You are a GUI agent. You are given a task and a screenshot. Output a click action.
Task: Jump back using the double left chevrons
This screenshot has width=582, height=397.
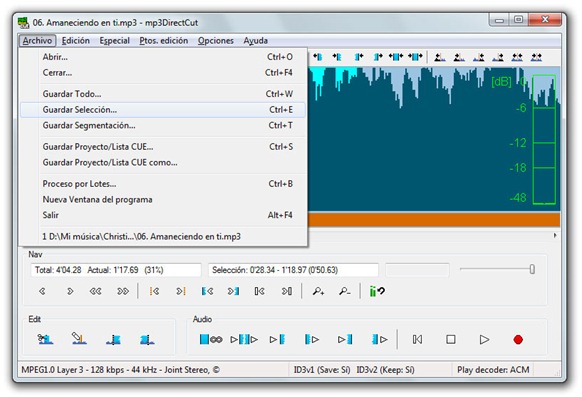click(96, 291)
